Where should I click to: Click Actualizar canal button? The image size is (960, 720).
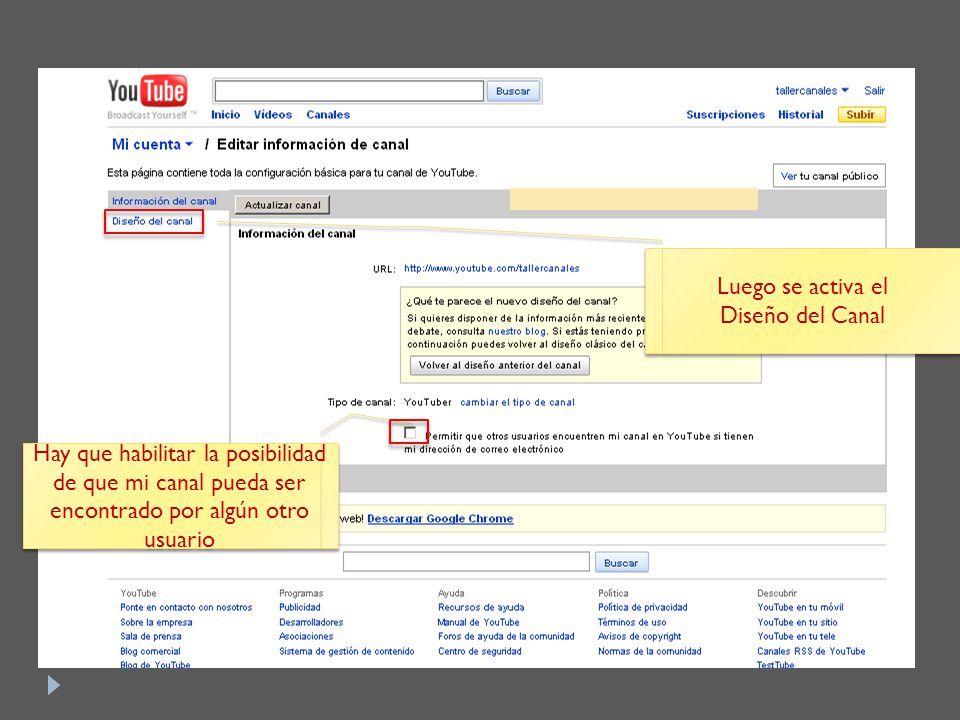[282, 205]
